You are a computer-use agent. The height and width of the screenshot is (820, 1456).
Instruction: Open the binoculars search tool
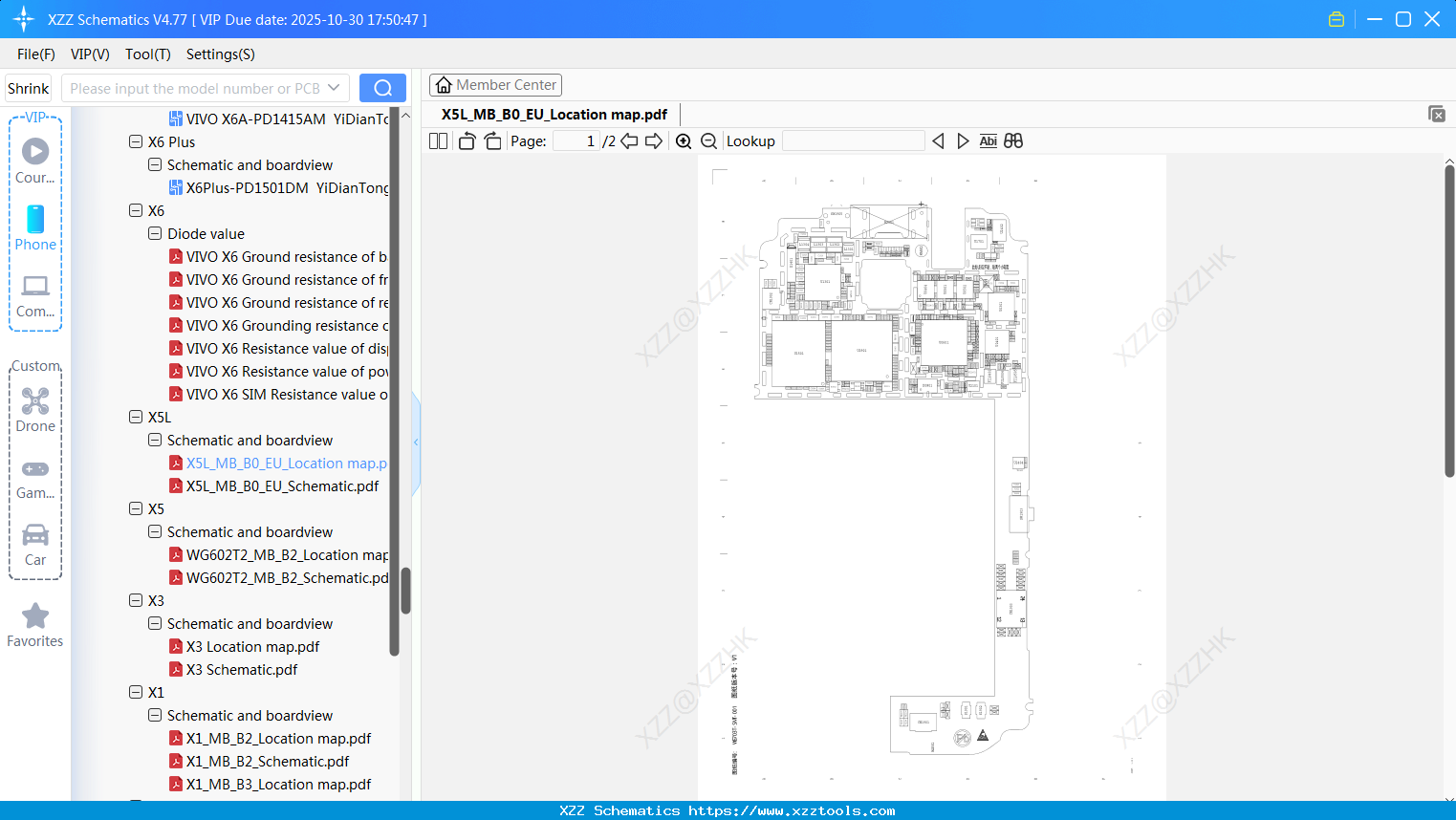[x=1013, y=140]
